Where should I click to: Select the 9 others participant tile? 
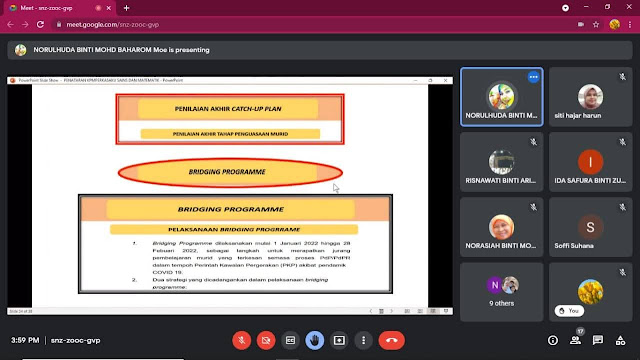coord(502,292)
